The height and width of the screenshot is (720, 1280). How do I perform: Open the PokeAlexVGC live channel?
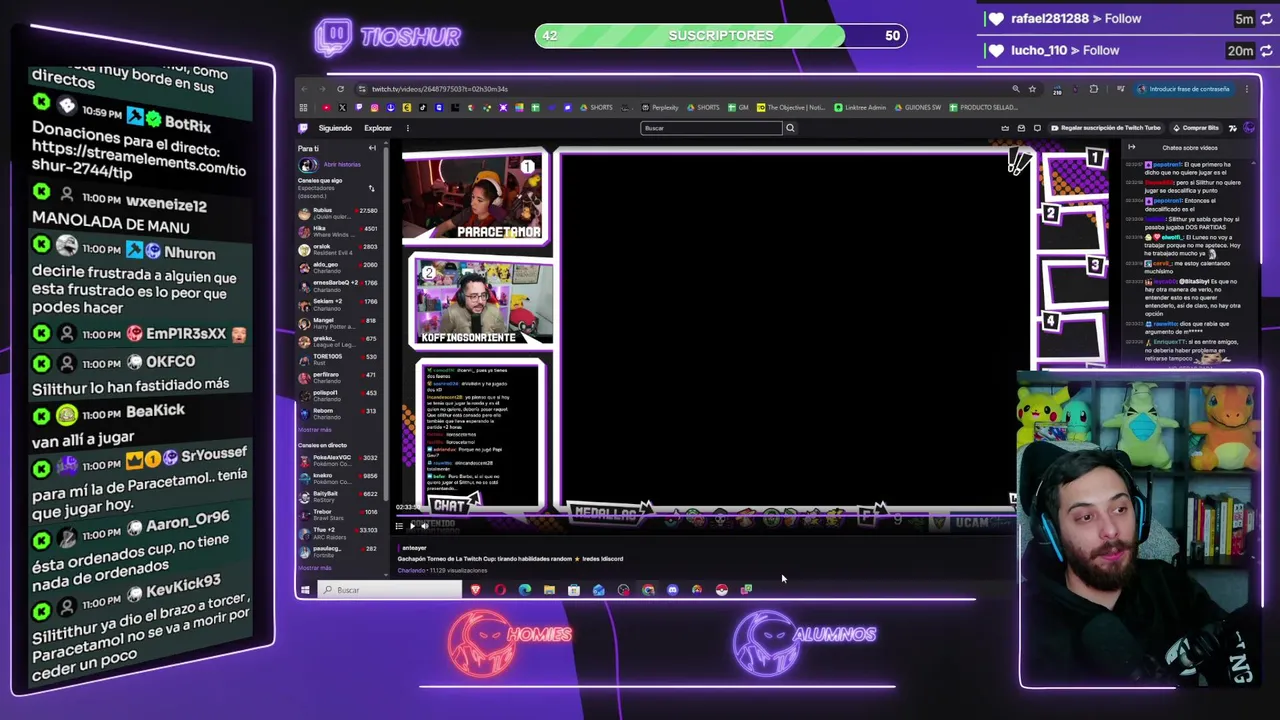338,460
